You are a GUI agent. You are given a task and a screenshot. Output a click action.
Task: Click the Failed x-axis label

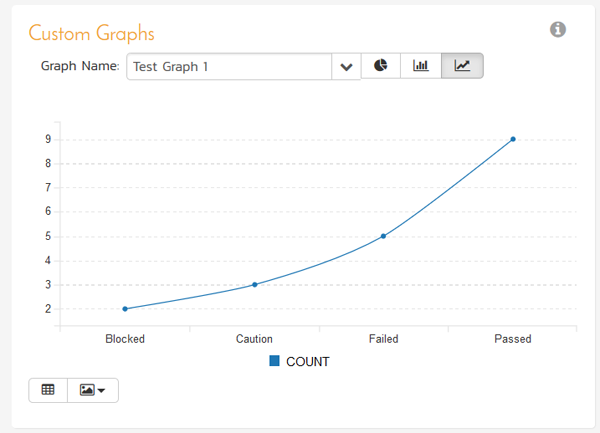(383, 339)
